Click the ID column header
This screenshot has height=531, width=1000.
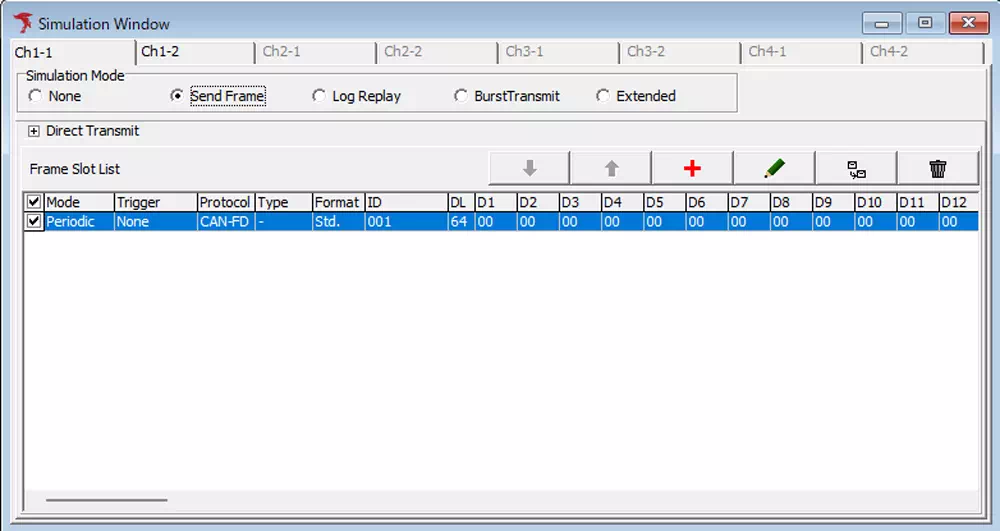405,203
